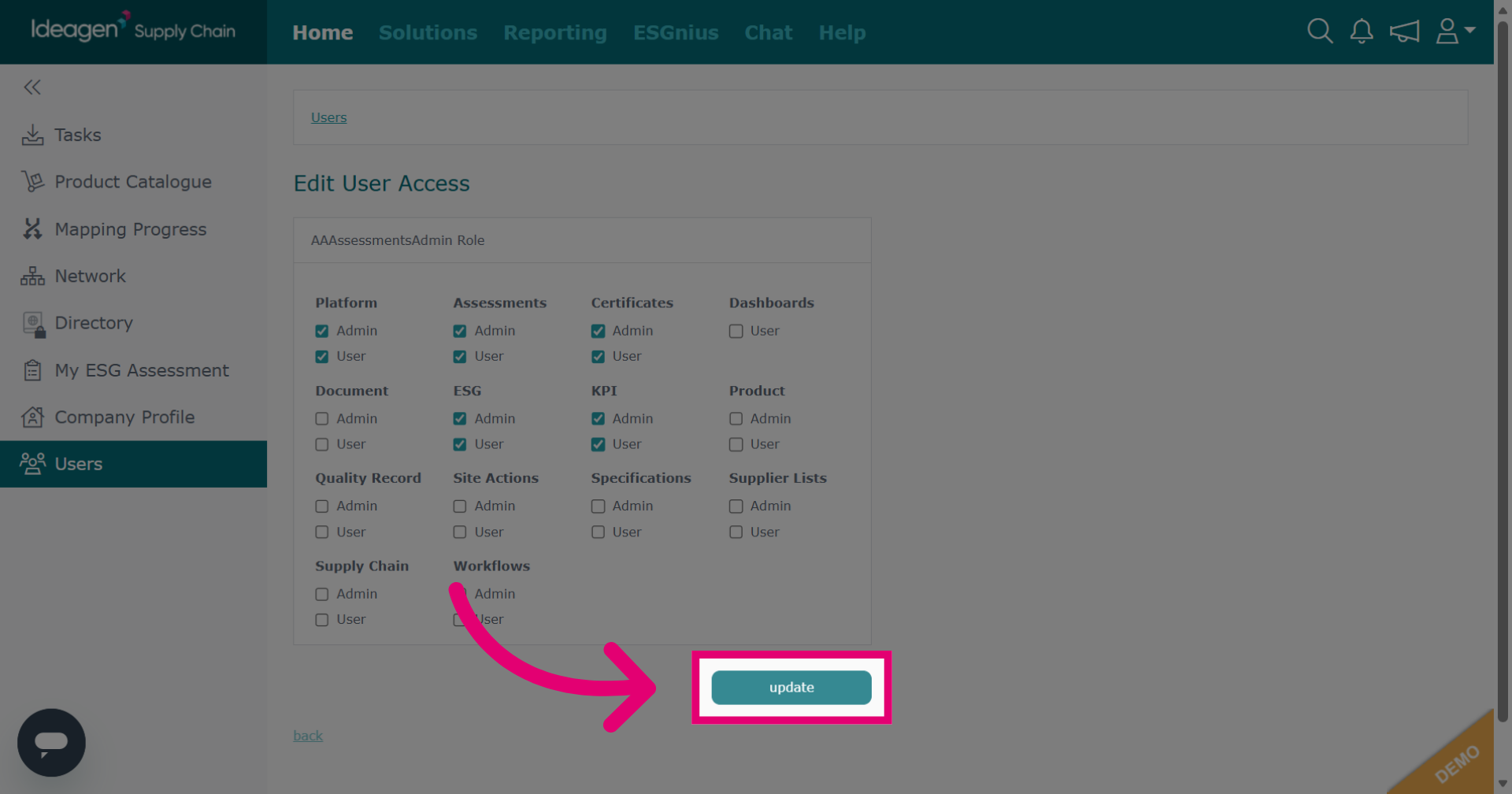Image resolution: width=1512 pixels, height=794 pixels.
Task: Open announcements megaphone icon
Action: click(1404, 32)
